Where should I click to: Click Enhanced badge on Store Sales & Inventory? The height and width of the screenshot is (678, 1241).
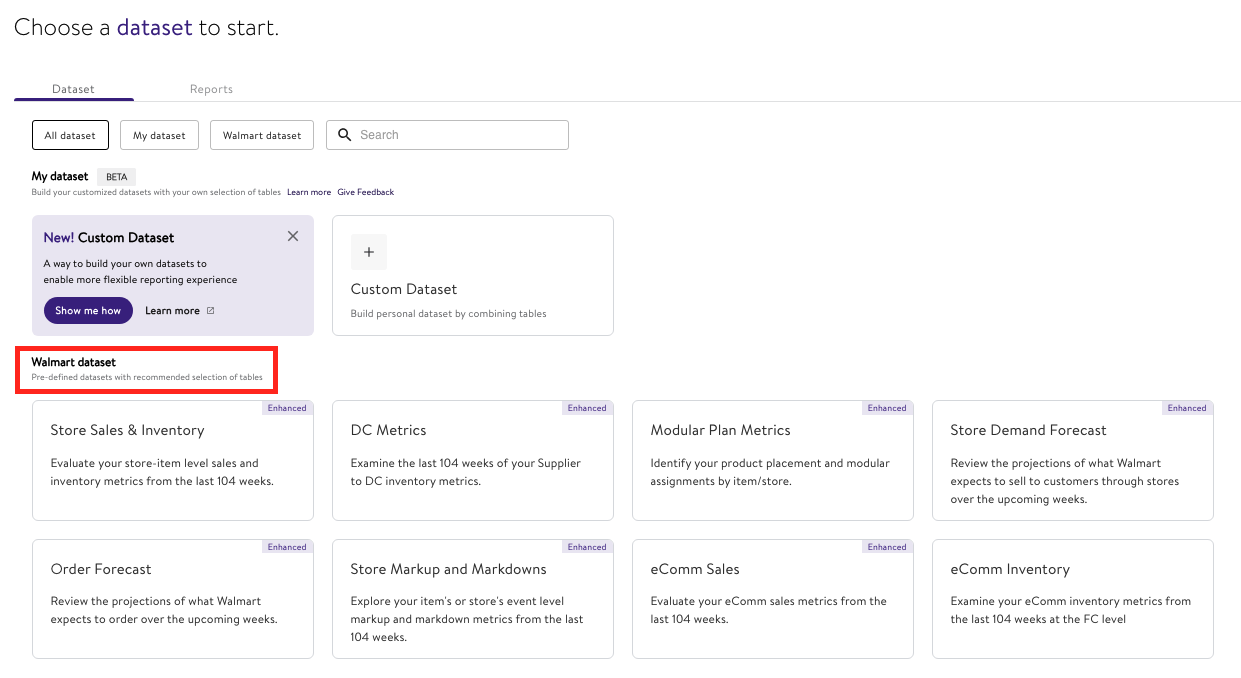287,408
